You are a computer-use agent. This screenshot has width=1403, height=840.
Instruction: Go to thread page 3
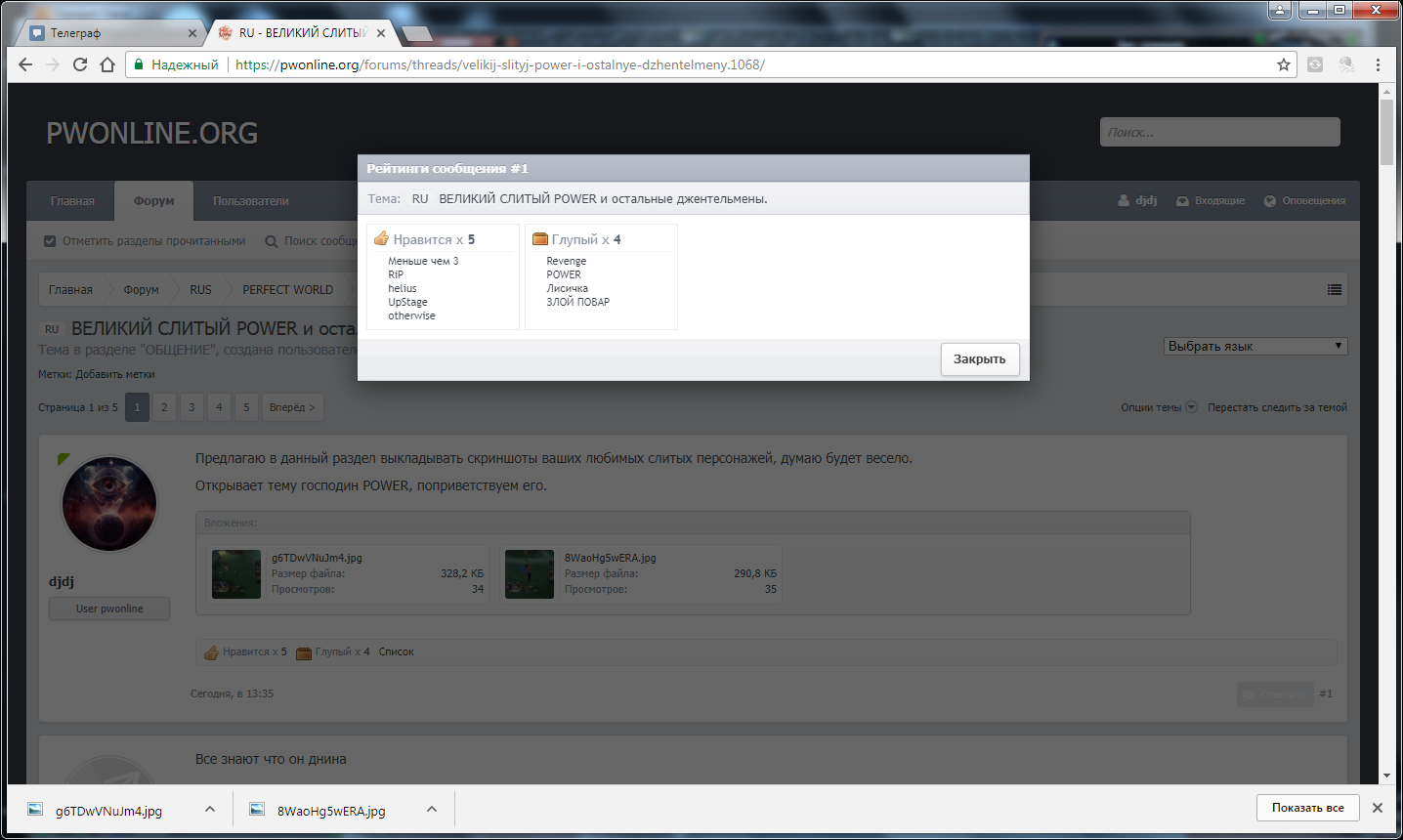pyautogui.click(x=191, y=407)
